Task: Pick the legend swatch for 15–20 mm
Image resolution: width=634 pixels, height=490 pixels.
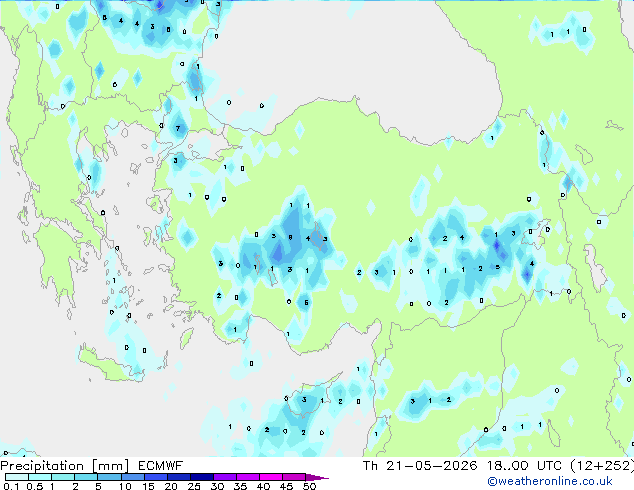Action: tap(155, 477)
